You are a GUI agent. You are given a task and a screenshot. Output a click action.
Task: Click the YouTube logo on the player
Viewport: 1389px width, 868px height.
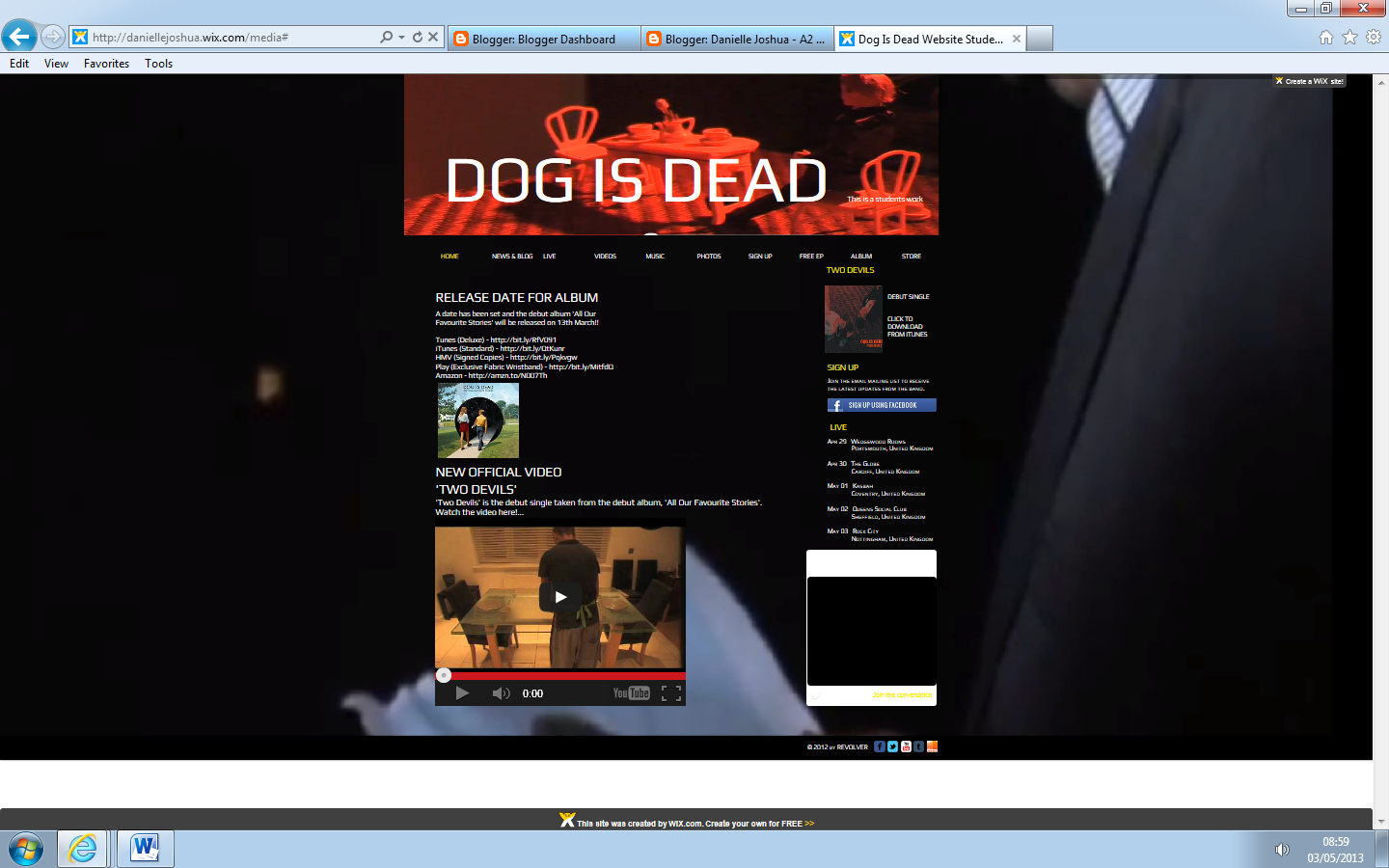(x=632, y=693)
